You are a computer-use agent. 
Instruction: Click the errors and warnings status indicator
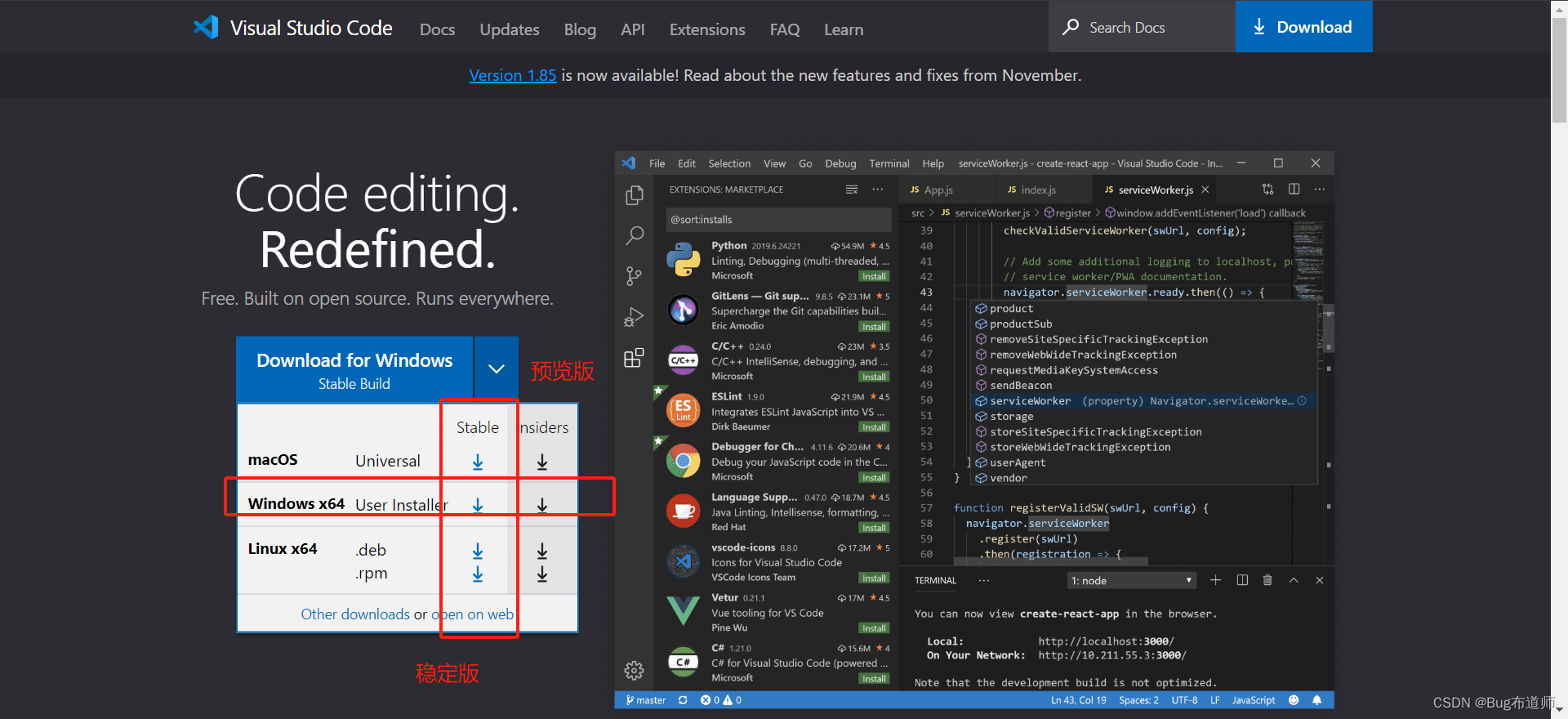coord(721,700)
